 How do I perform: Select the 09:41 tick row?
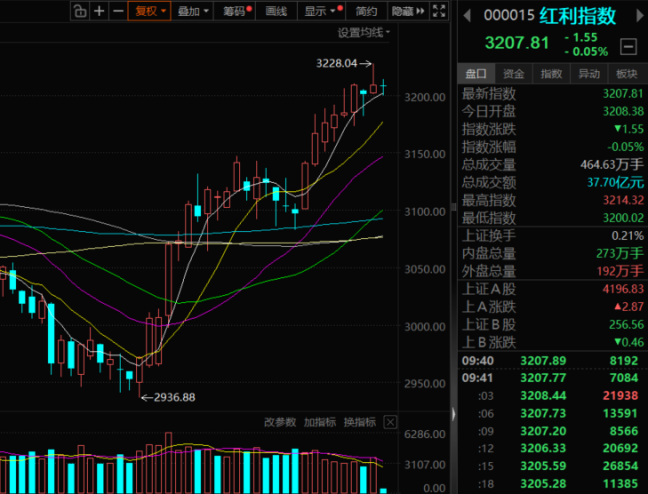(553, 378)
